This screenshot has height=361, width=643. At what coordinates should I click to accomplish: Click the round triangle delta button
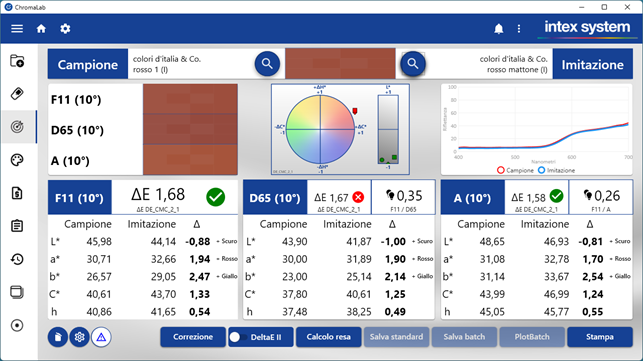click(x=101, y=337)
